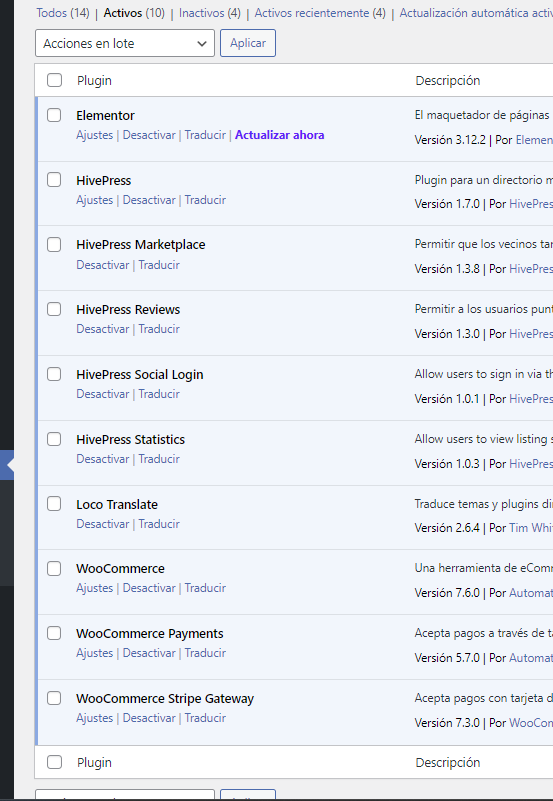553x801 pixels.
Task: Open the Activos recientemente filter
Action: pyautogui.click(x=320, y=13)
